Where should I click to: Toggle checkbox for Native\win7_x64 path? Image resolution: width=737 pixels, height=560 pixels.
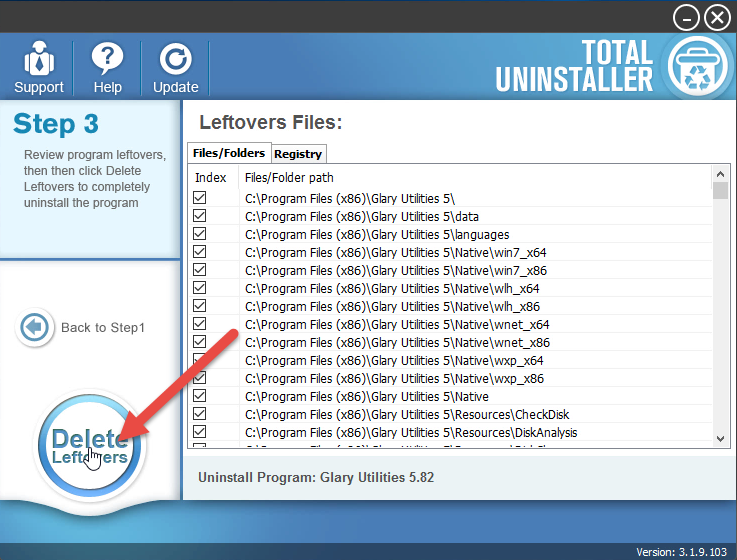point(200,252)
